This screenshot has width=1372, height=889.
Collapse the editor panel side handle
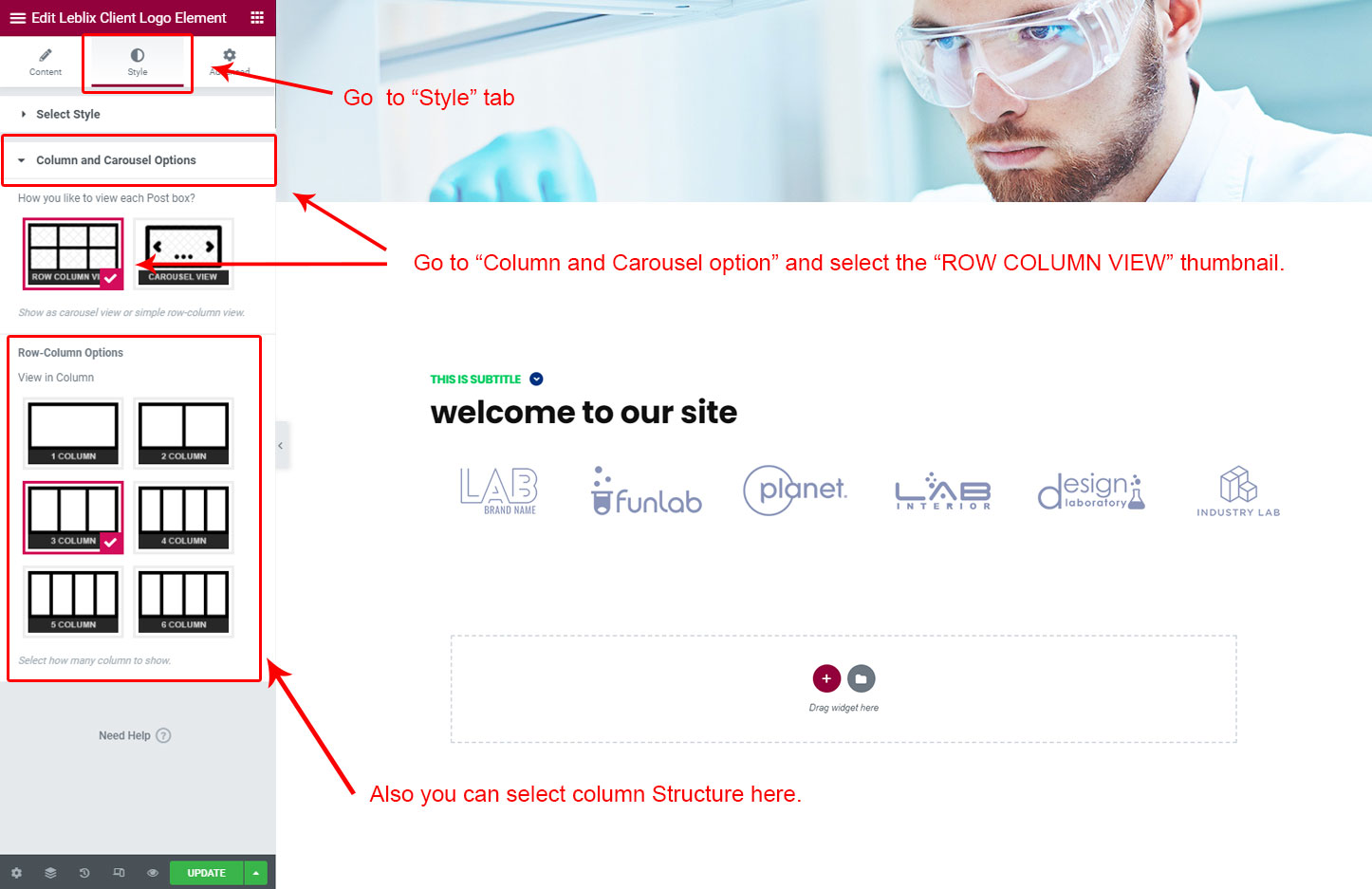pyautogui.click(x=281, y=445)
